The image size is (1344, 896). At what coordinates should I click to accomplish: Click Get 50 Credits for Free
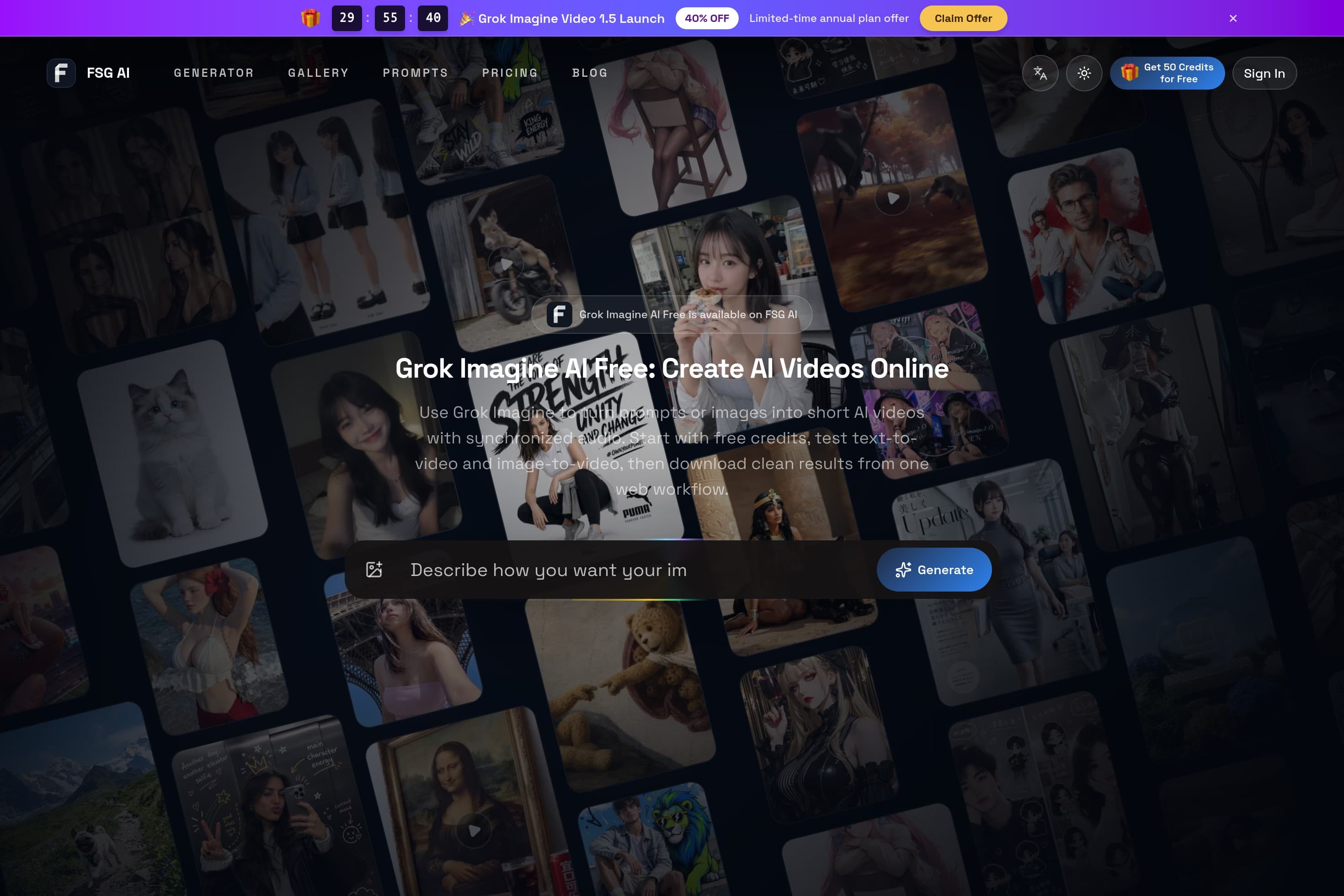click(1168, 73)
